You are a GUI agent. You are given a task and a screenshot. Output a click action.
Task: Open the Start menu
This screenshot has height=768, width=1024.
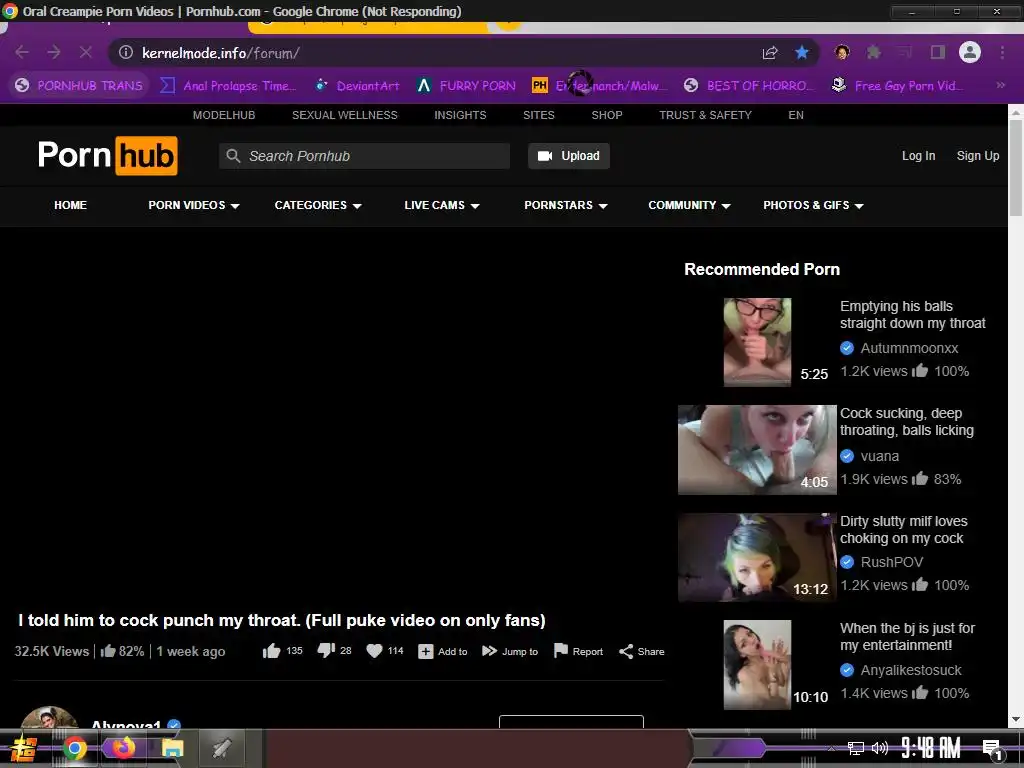click(24, 748)
